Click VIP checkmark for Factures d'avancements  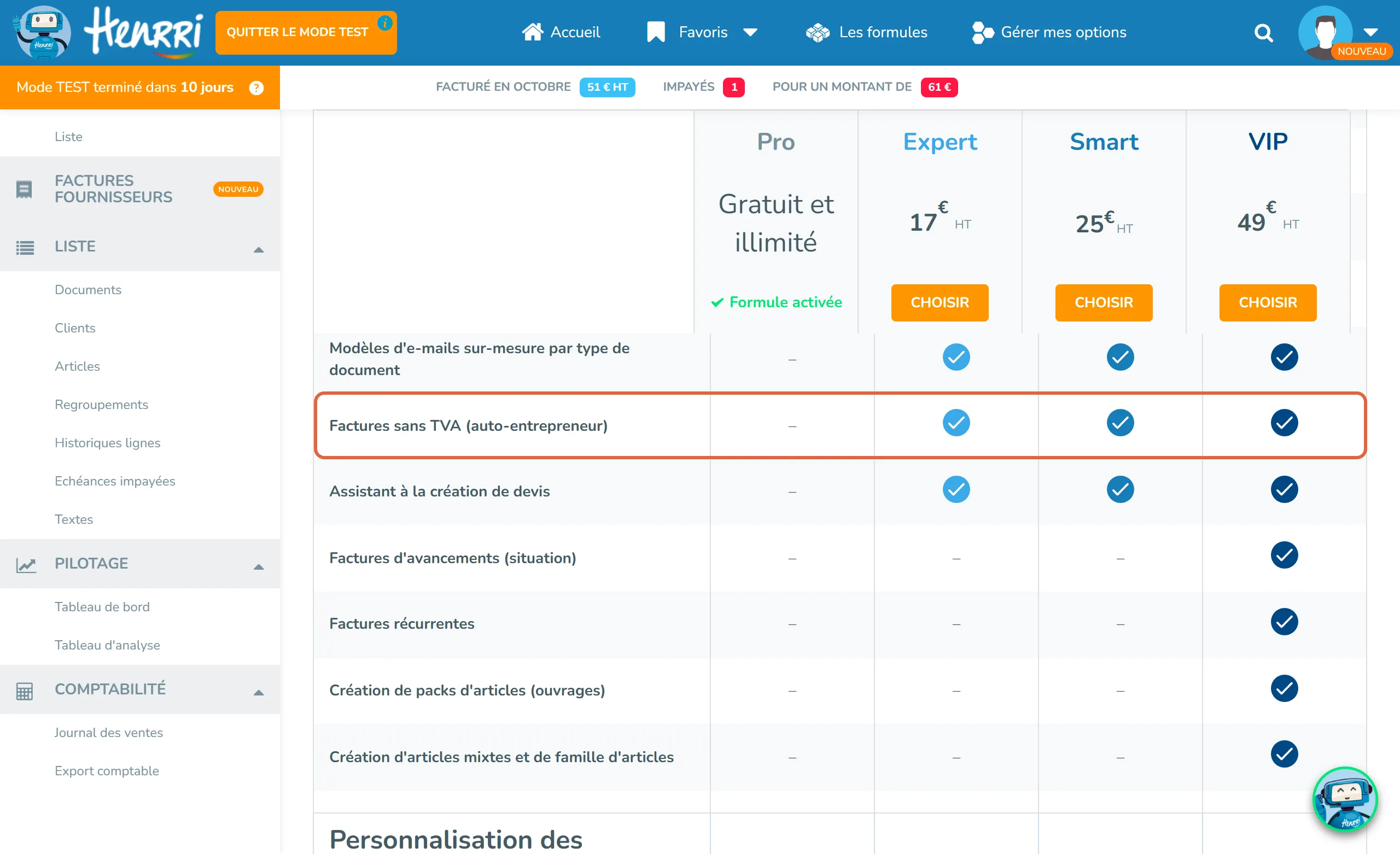(1284, 554)
